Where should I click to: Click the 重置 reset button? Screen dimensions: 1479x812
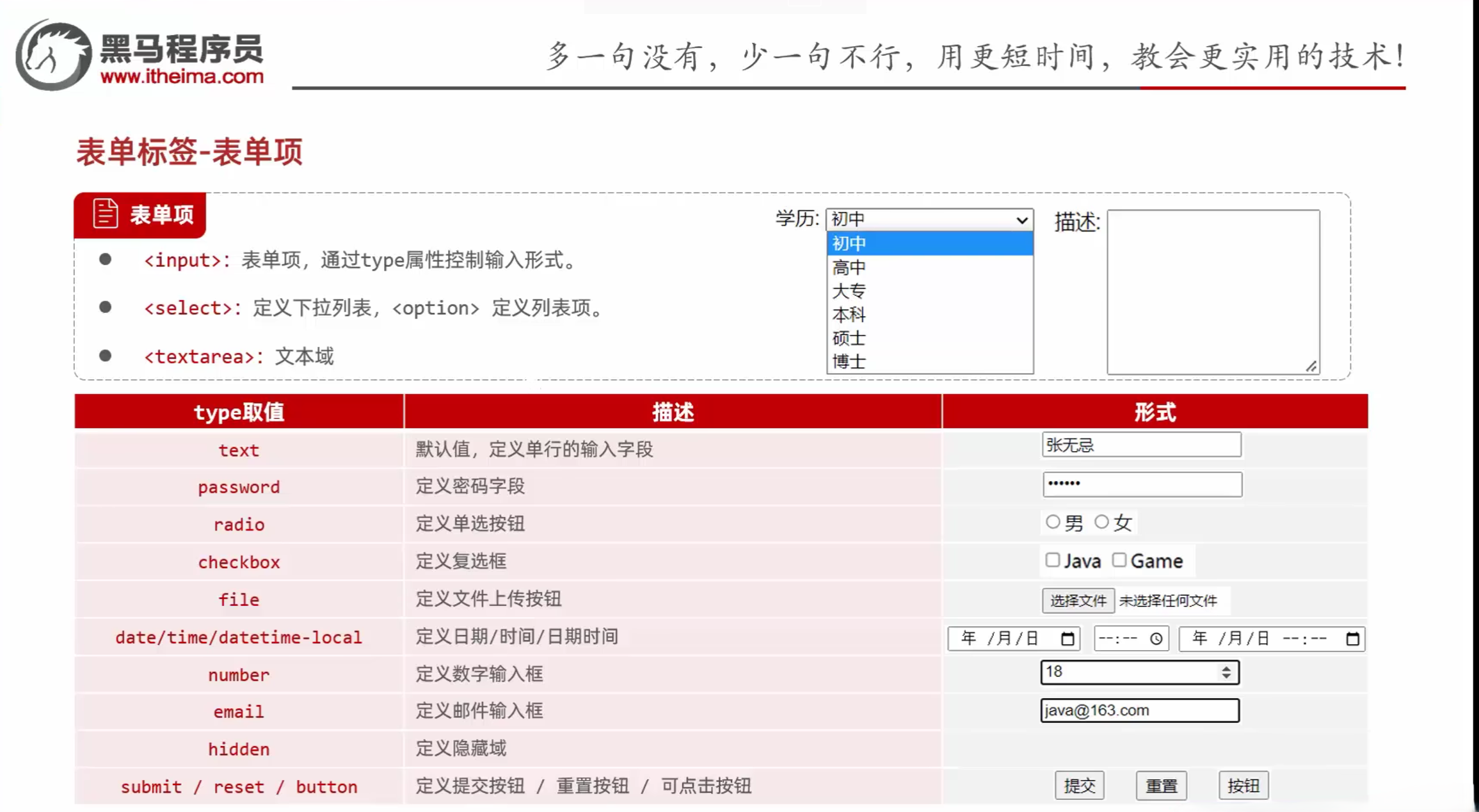1161,785
